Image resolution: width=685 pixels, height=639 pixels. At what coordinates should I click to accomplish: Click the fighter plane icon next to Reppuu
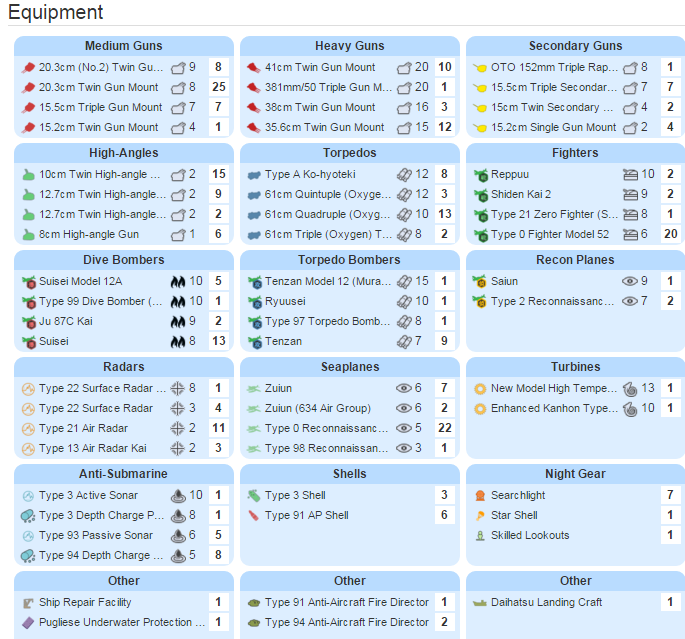(481, 175)
